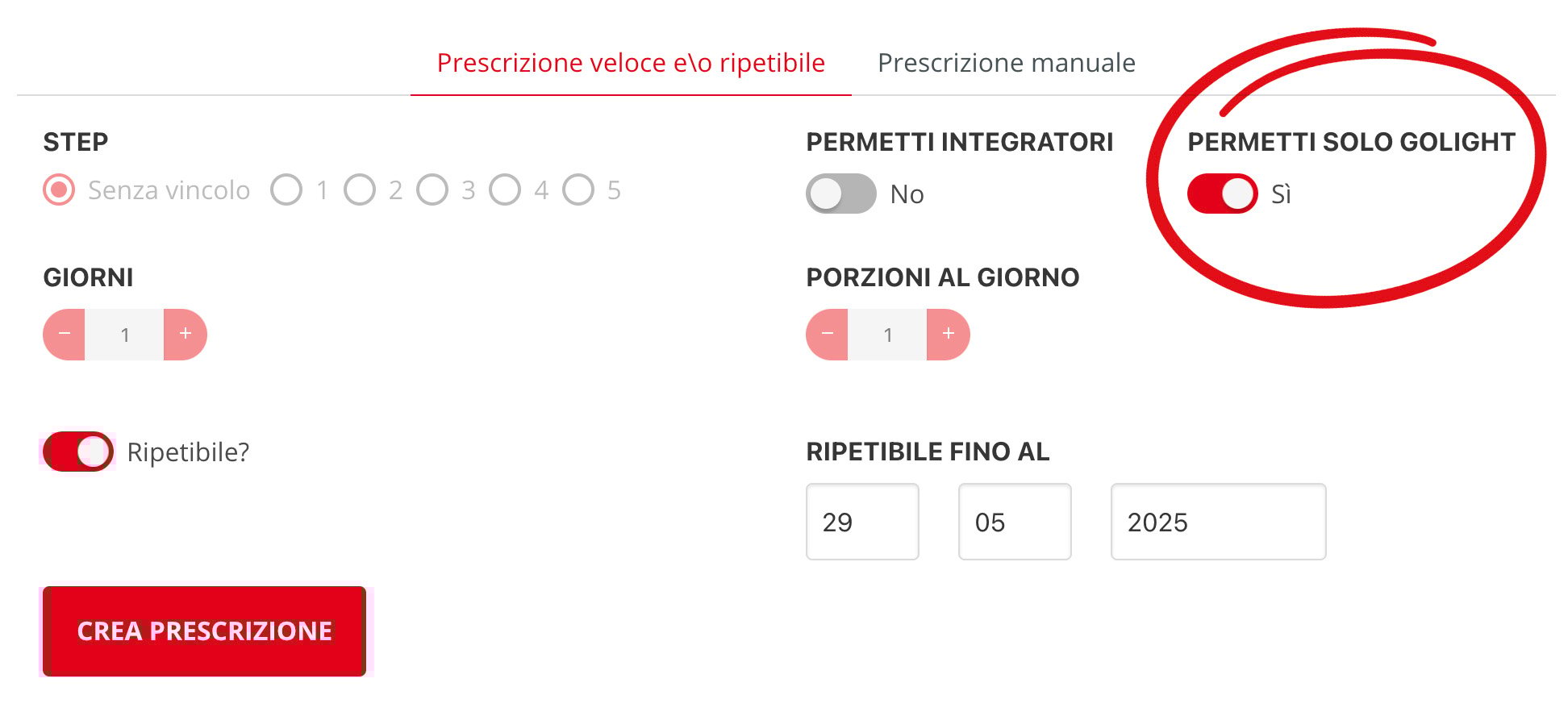Viewport: 1568px width, 716px height.
Task: Toggle the Permetti Integratori switch
Action: [x=841, y=194]
